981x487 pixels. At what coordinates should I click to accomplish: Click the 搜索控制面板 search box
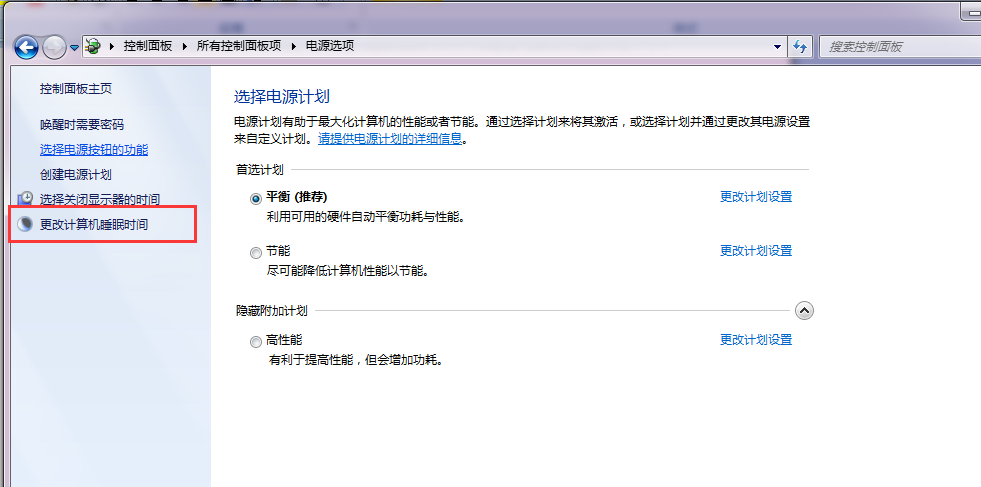900,47
